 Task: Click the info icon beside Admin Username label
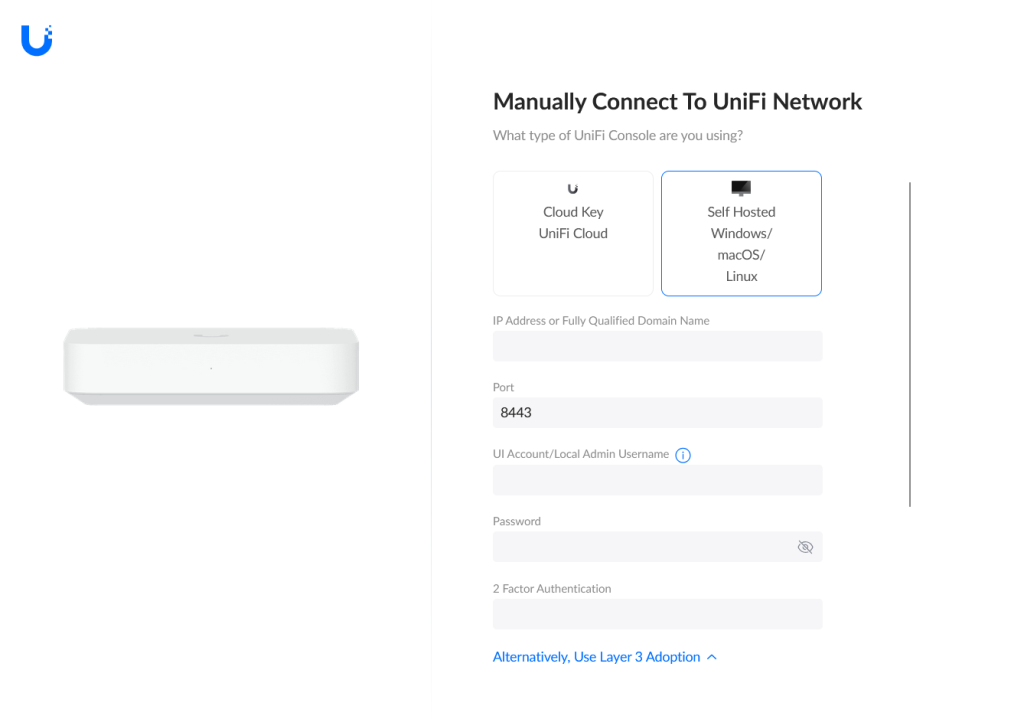pos(682,455)
